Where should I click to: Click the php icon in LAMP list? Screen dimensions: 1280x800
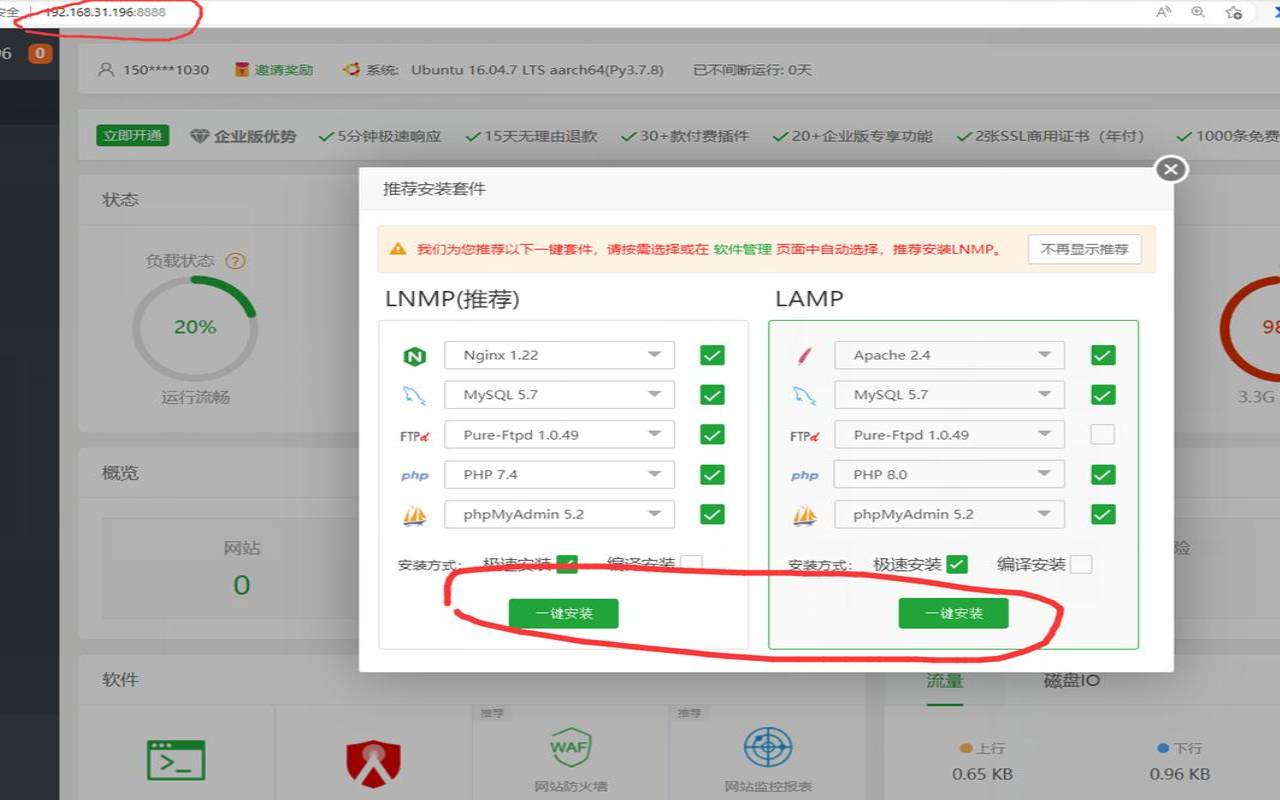804,476
